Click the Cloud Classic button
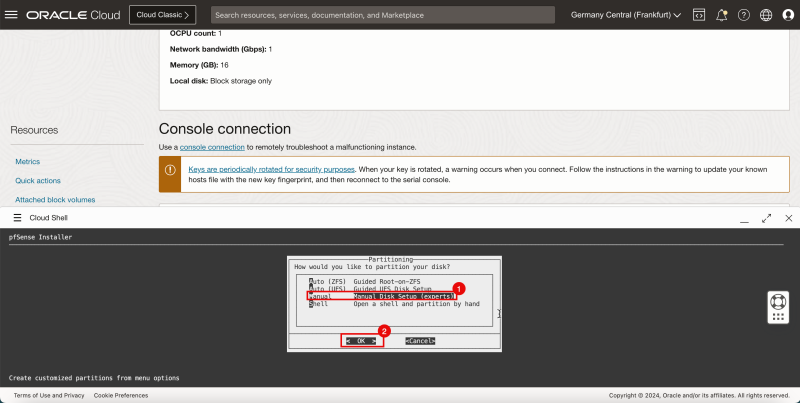Viewport: 800px width, 403px height. (x=163, y=15)
